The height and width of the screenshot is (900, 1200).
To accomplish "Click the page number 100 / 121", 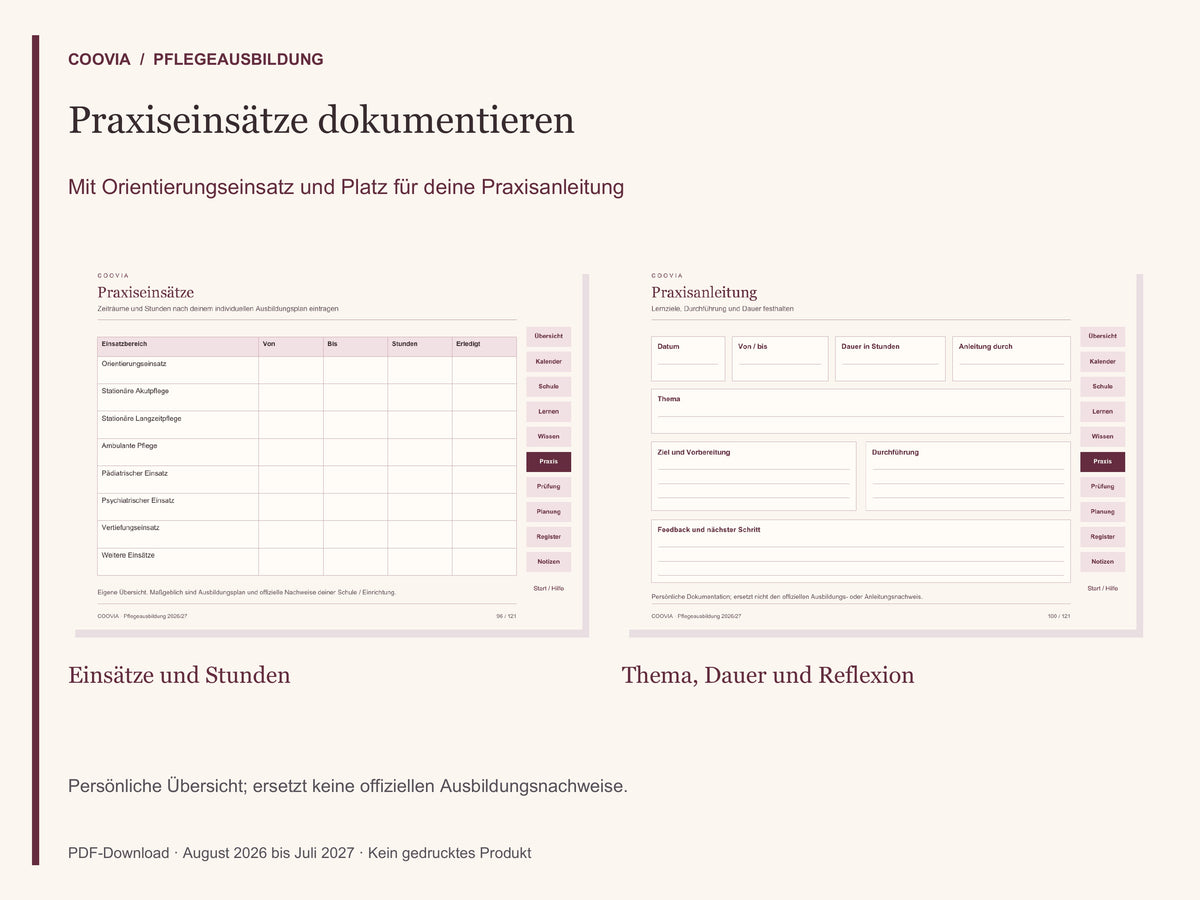I will click(x=1059, y=616).
